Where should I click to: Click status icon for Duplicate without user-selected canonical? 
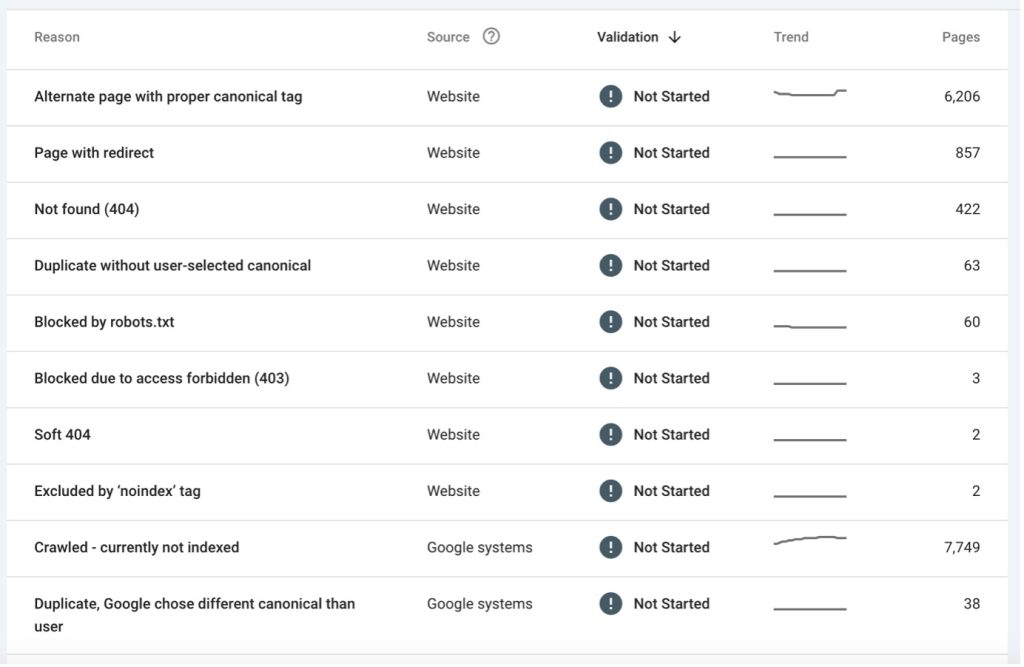click(x=611, y=265)
